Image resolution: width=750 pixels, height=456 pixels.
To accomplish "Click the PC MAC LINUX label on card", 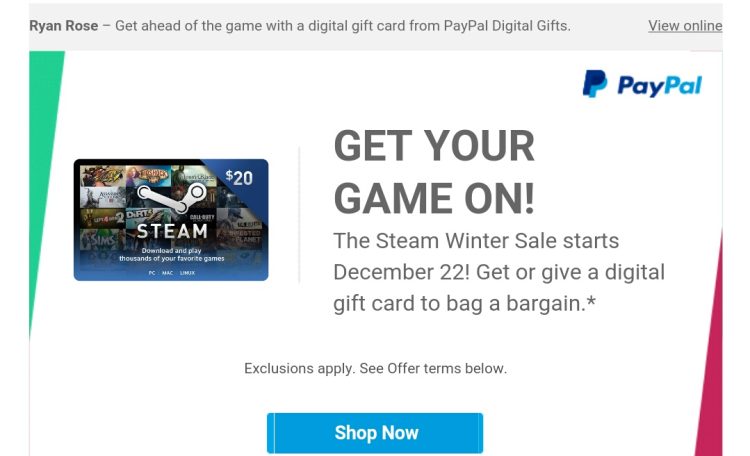I will 171,273.
